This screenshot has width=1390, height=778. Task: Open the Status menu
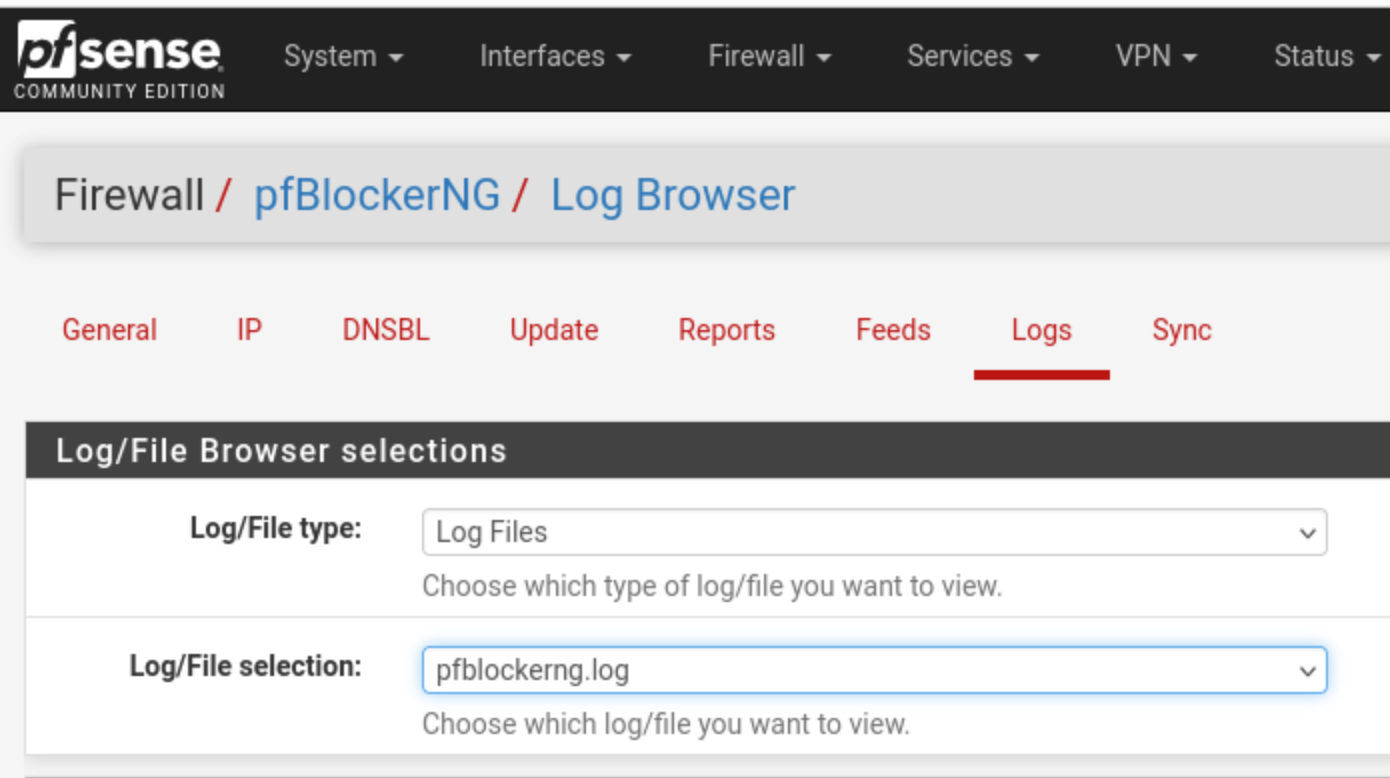pos(1326,56)
